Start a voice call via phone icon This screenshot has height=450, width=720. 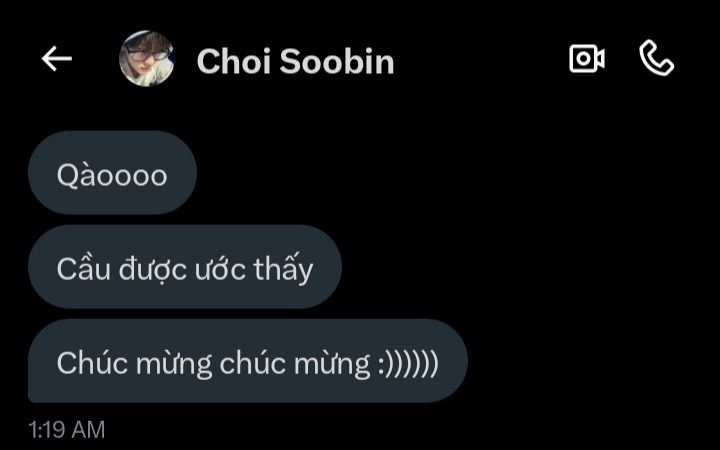tap(657, 57)
